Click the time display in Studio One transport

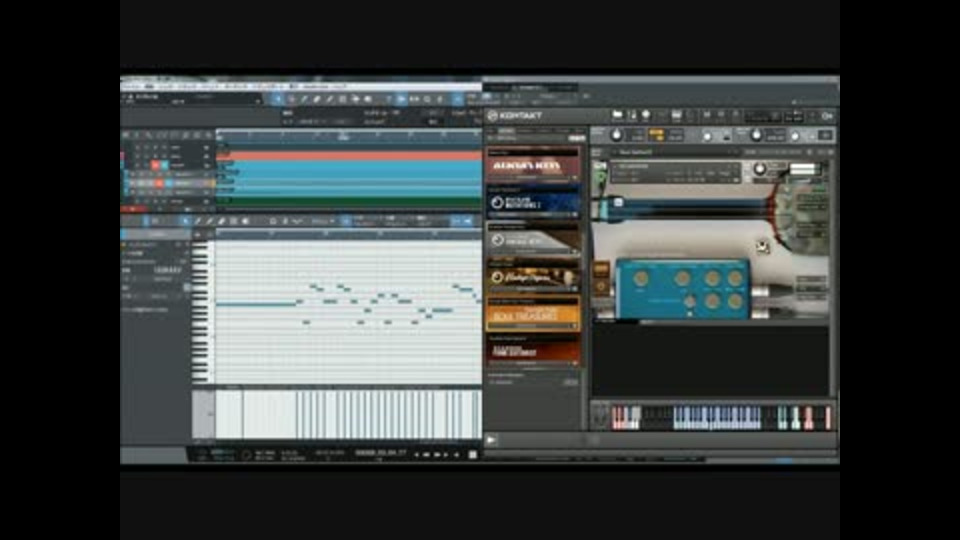point(380,453)
